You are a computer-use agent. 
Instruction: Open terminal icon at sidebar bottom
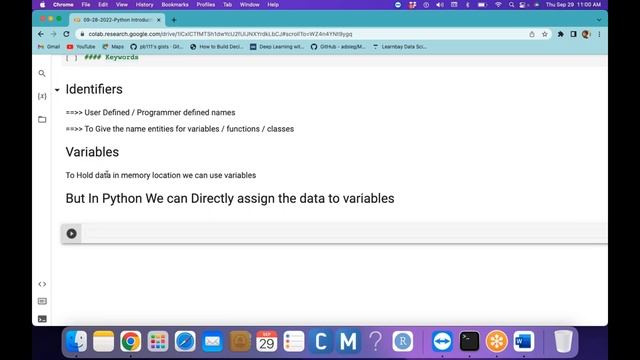click(42, 319)
